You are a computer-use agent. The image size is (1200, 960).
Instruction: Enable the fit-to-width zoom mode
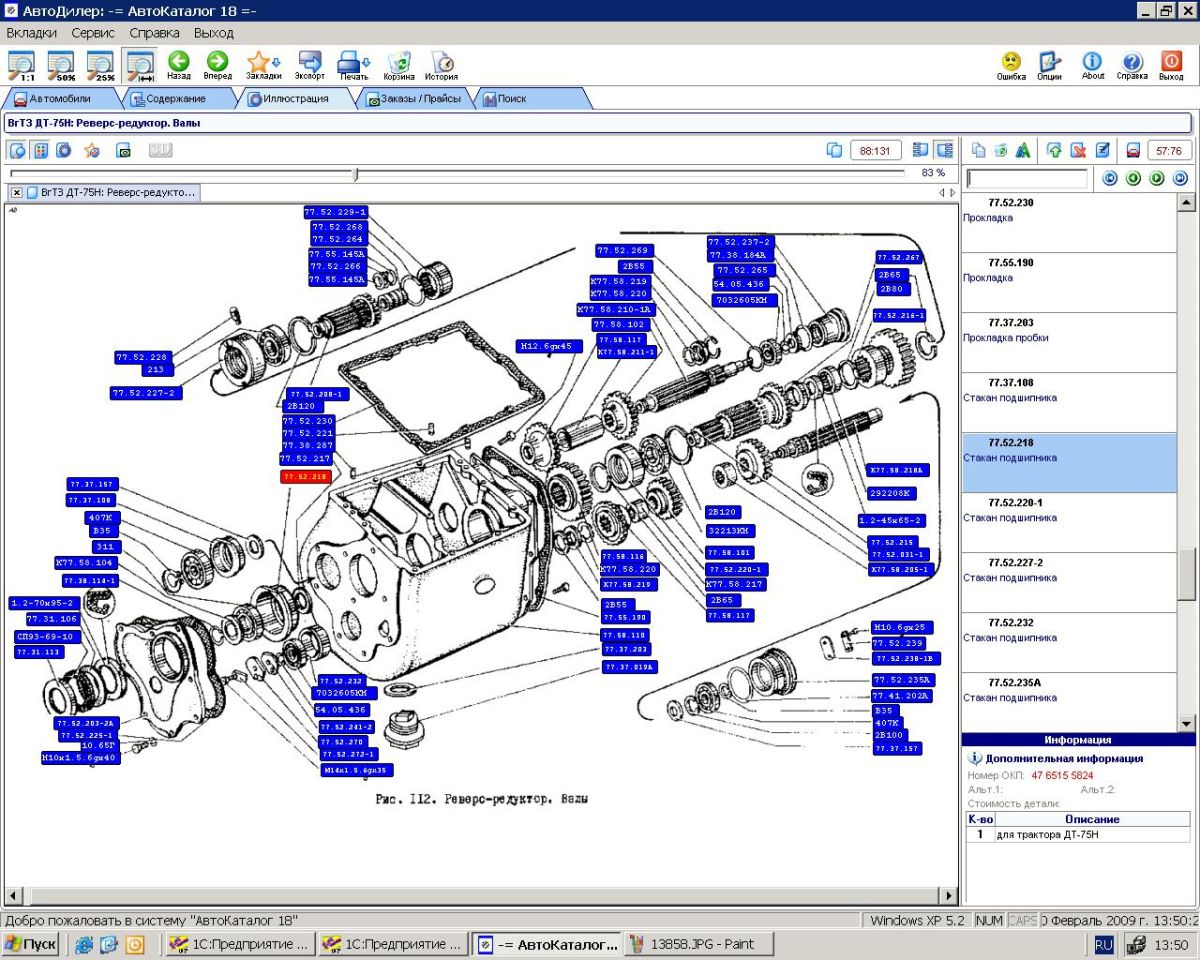click(138, 65)
